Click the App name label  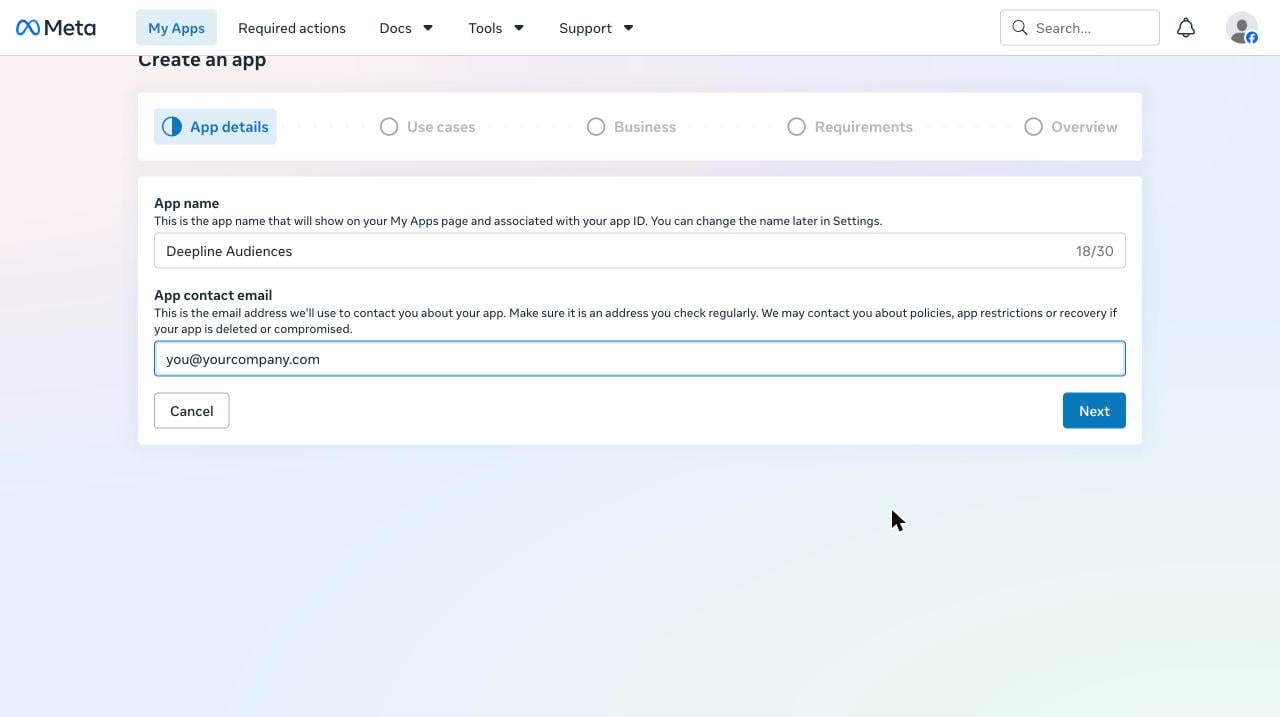(186, 203)
